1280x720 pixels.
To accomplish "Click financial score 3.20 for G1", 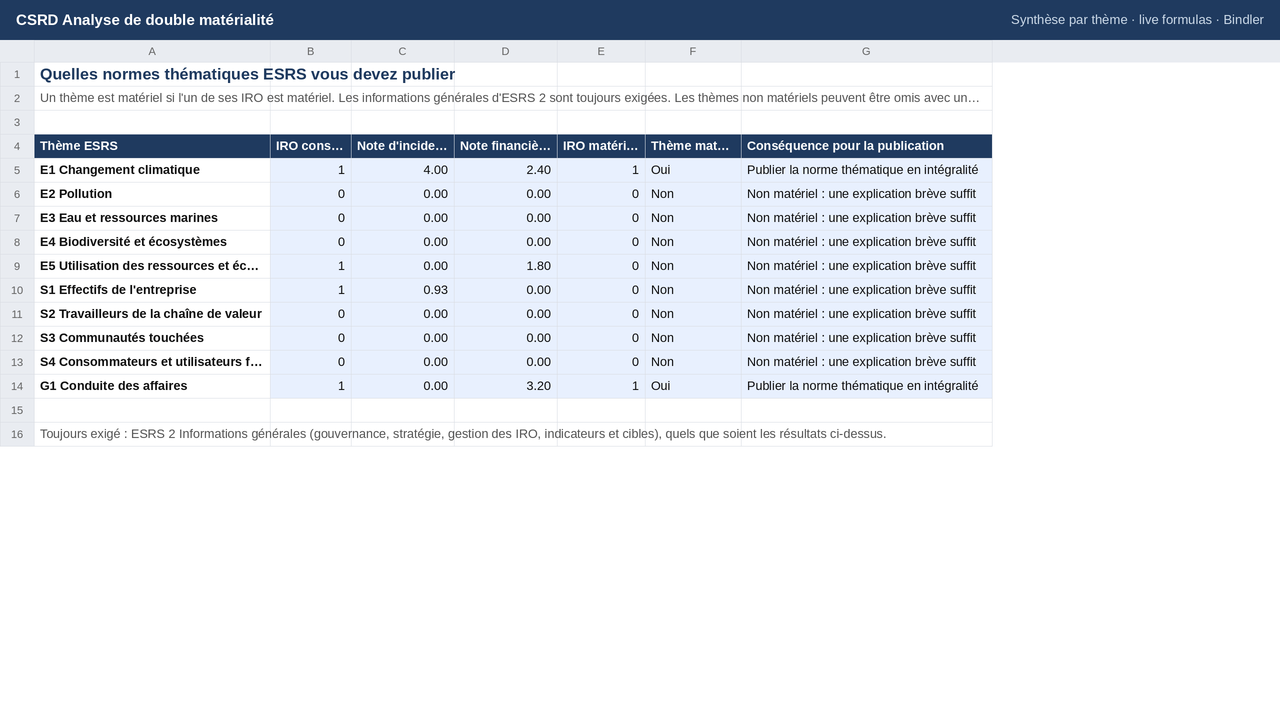I will click(505, 386).
